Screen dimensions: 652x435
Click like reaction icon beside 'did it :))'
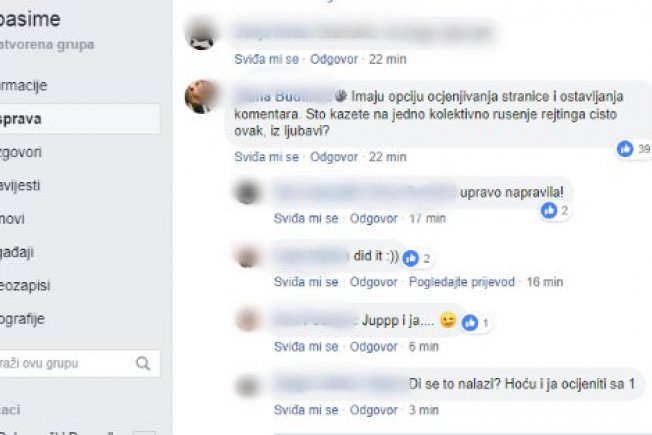tap(410, 258)
